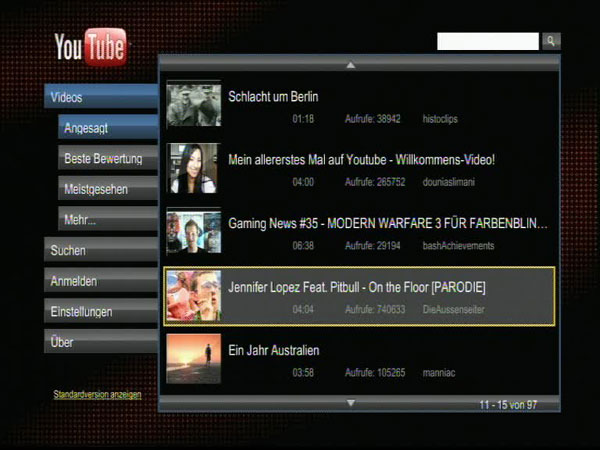Select Beste Bewertung in the sidebar

108,158
